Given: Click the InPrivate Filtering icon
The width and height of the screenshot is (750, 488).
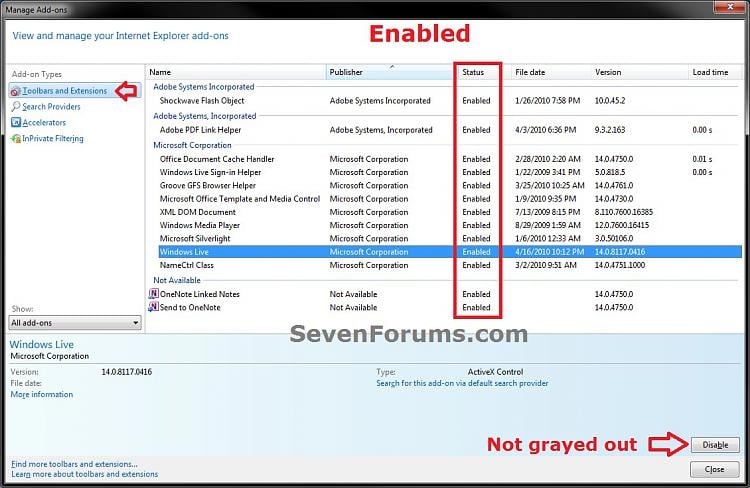Looking at the screenshot, I should [x=16, y=139].
